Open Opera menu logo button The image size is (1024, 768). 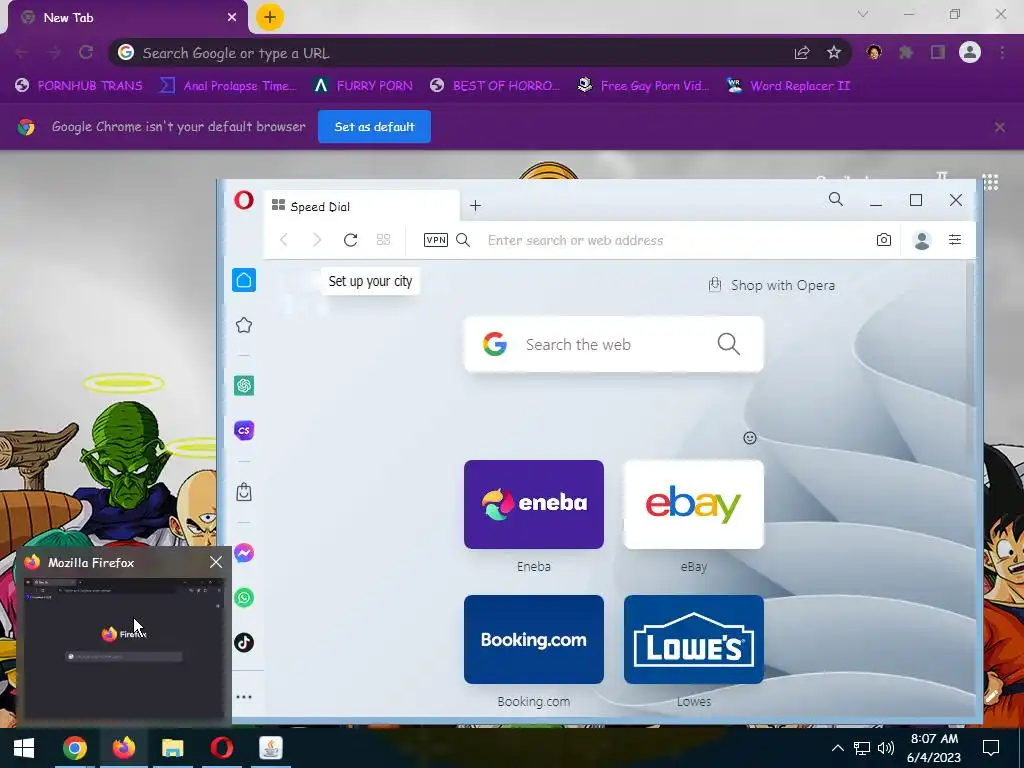click(244, 200)
